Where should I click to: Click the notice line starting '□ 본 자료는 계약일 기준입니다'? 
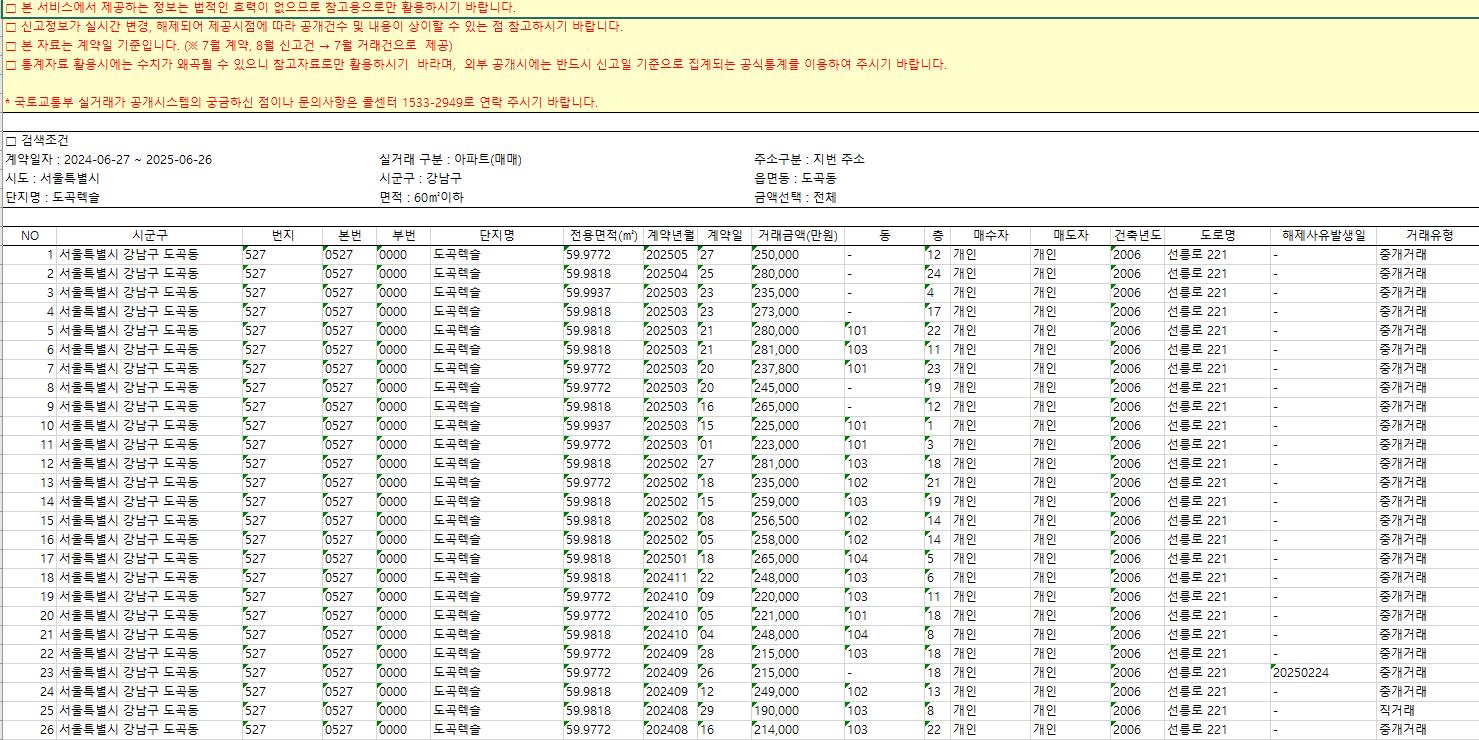coord(228,46)
